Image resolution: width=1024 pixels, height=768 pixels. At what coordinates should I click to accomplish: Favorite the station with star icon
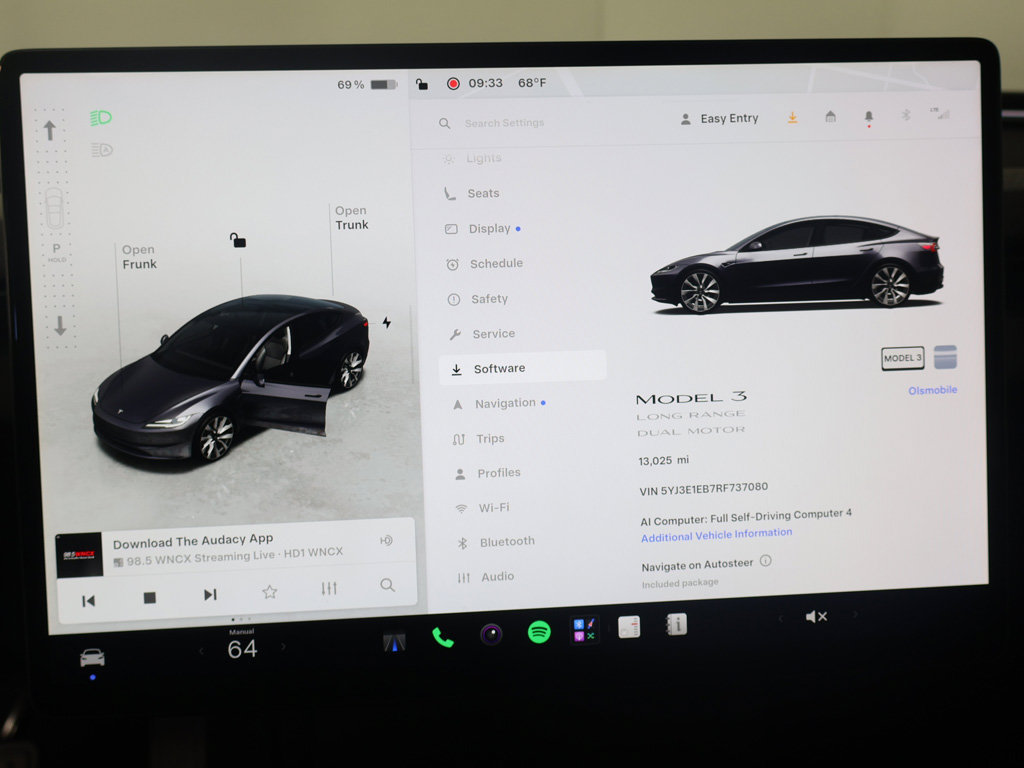point(270,592)
